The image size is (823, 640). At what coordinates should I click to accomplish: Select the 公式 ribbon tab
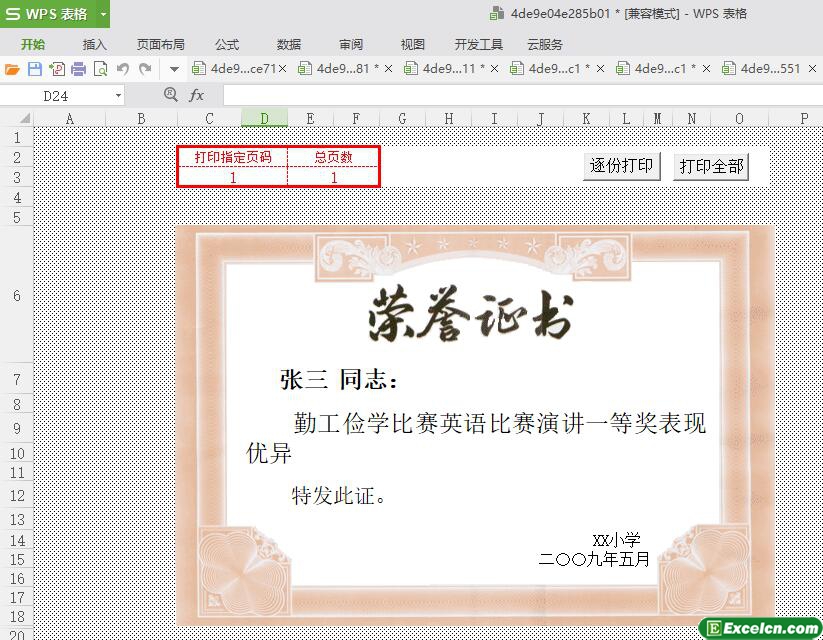(227, 45)
